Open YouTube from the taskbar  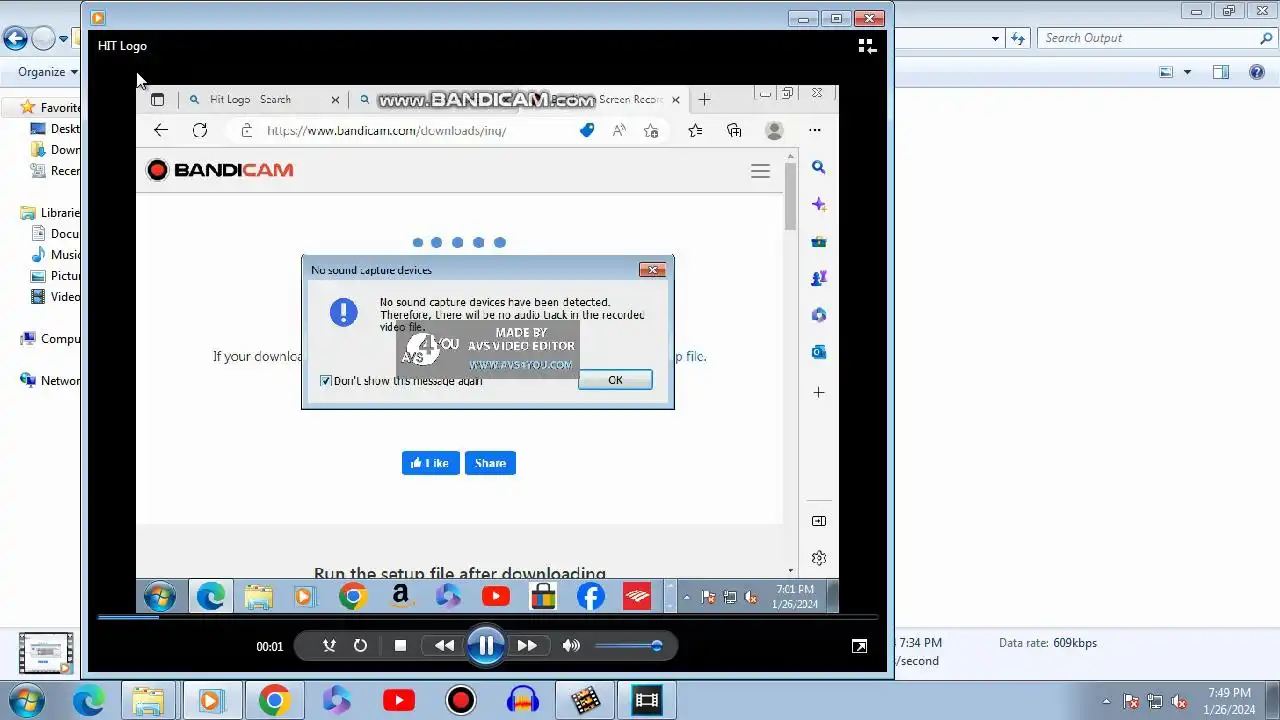tap(399, 700)
